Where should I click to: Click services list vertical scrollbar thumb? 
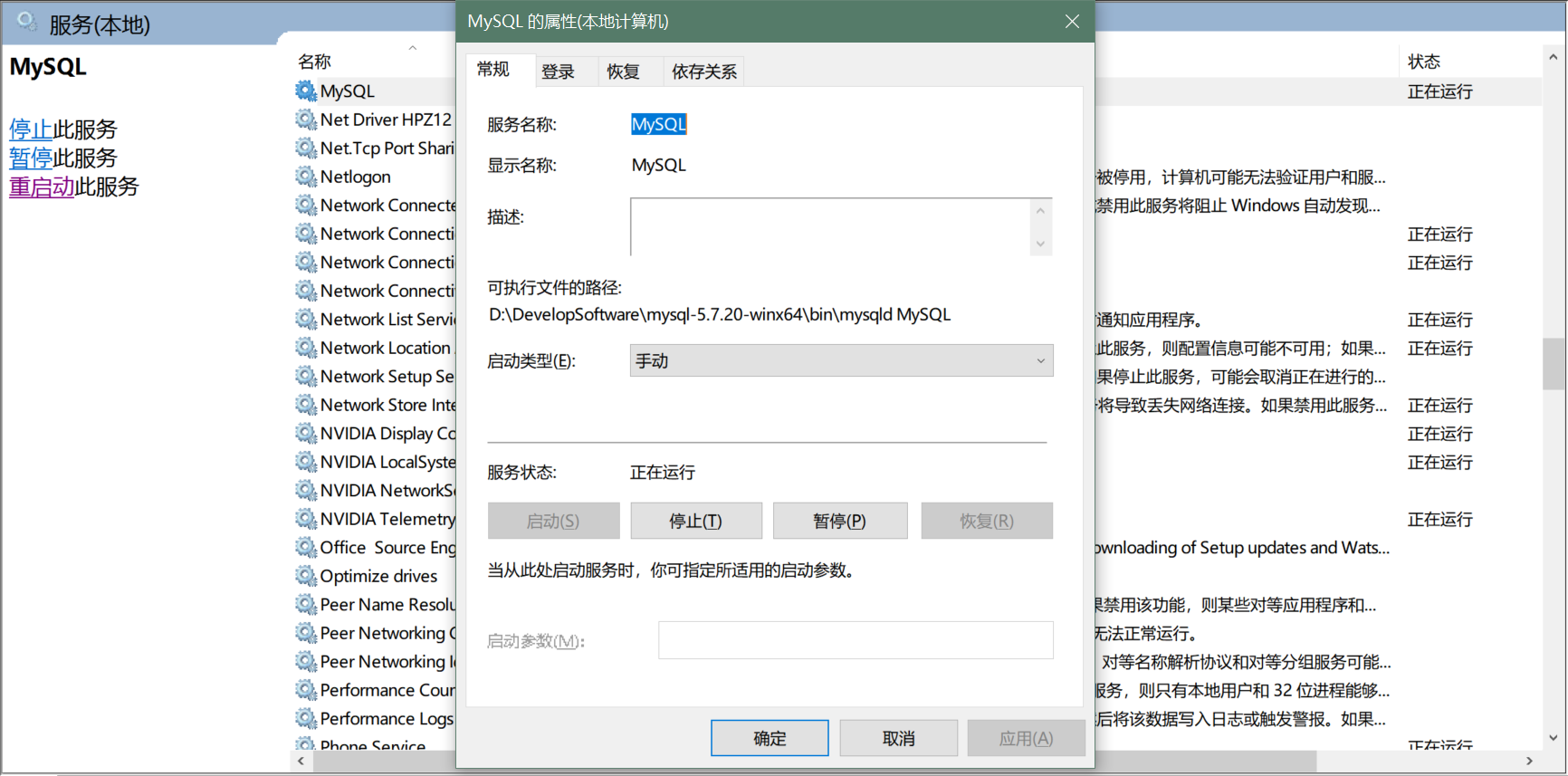[x=1554, y=364]
